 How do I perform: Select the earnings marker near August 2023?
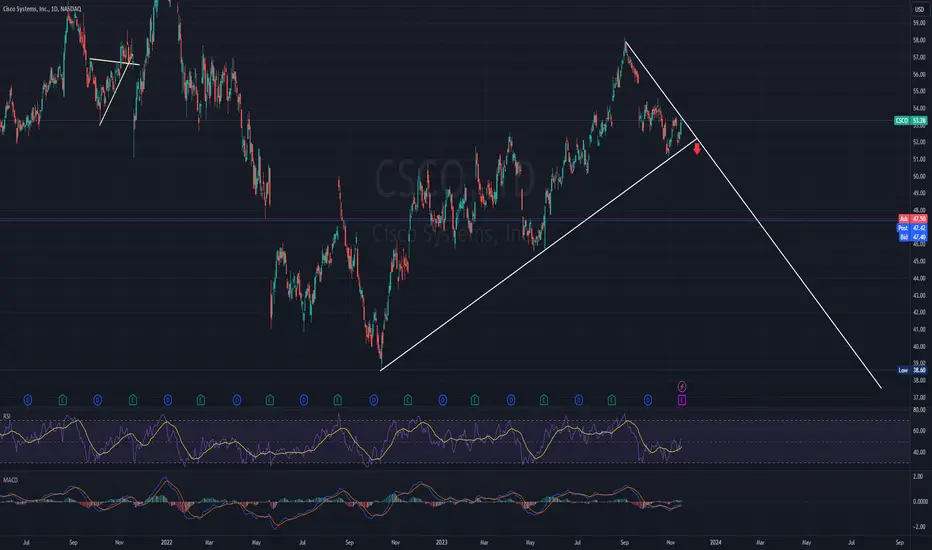[x=612, y=400]
